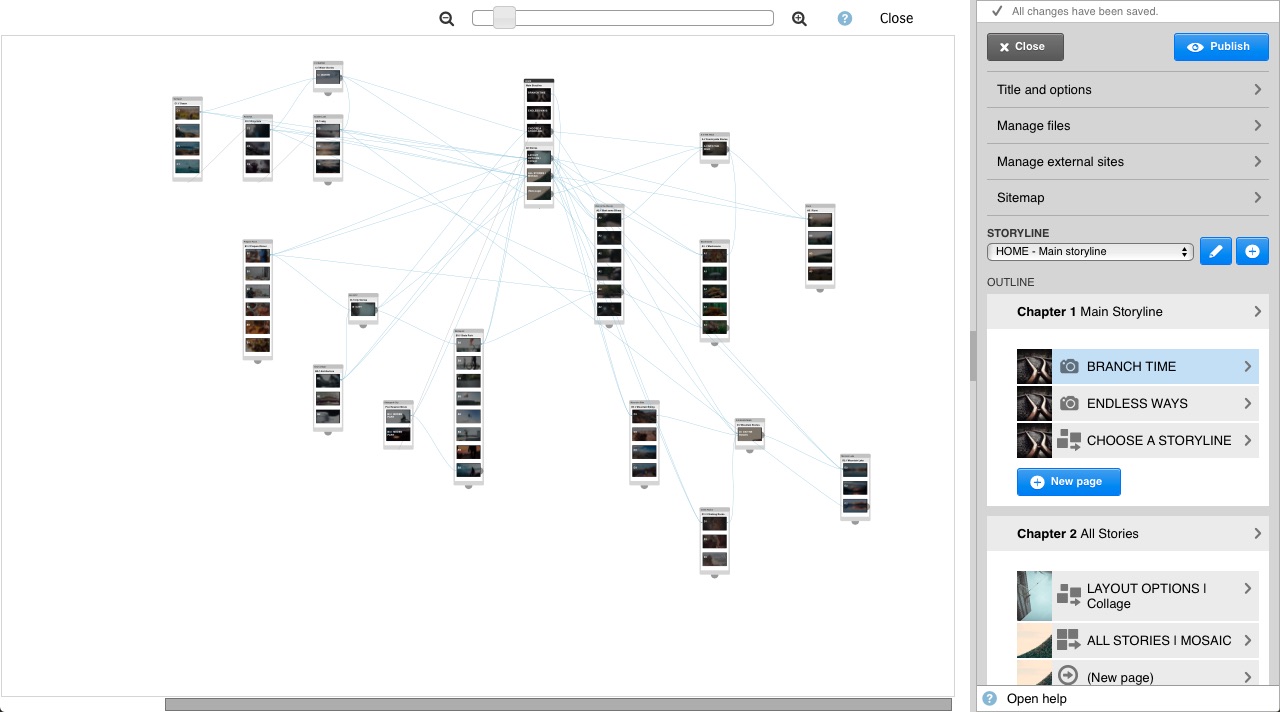Click the camera icon for ENDLESS WAYS
The image size is (1280, 712).
tap(1069, 404)
